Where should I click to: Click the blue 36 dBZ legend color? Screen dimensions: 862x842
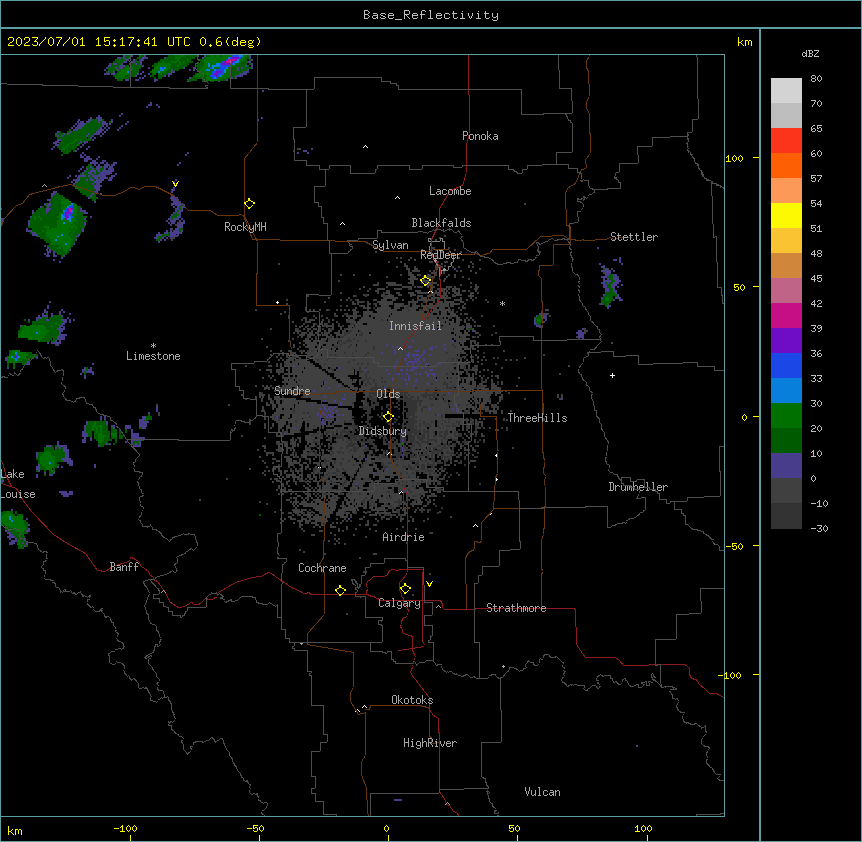tap(786, 365)
